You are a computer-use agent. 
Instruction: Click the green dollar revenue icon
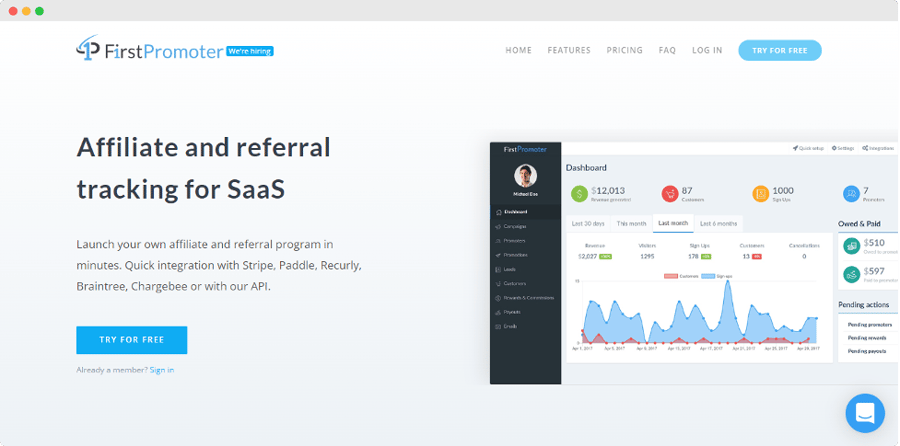click(579, 194)
